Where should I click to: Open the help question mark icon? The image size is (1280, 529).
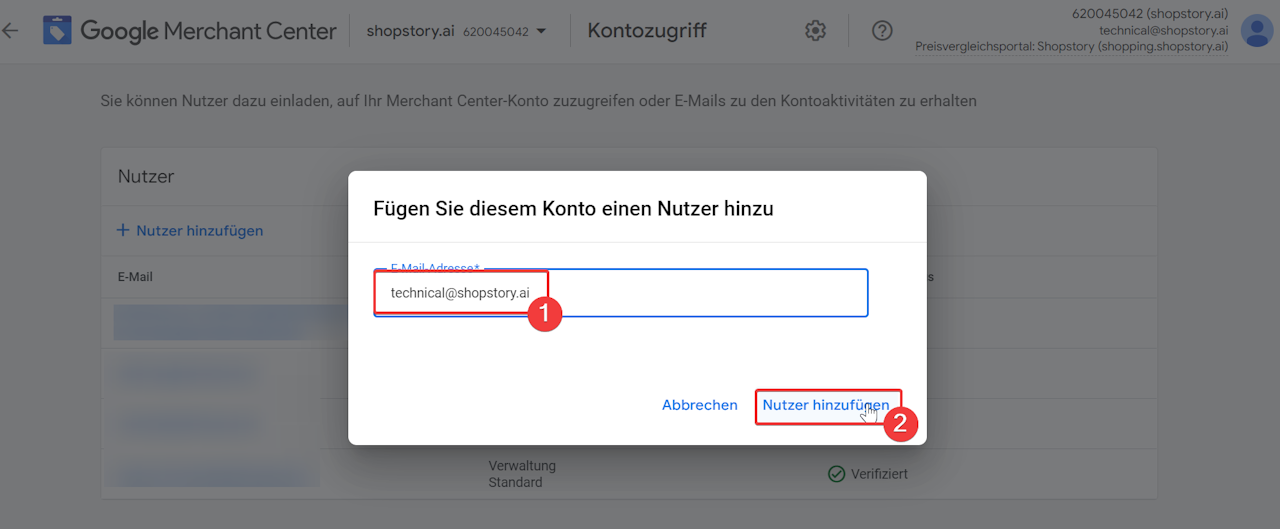click(x=881, y=31)
